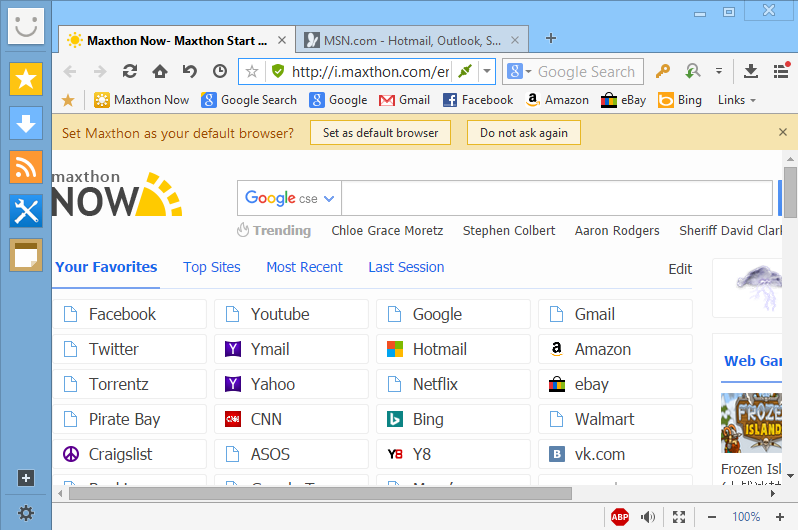Change the search engine from Google

pos(519,71)
